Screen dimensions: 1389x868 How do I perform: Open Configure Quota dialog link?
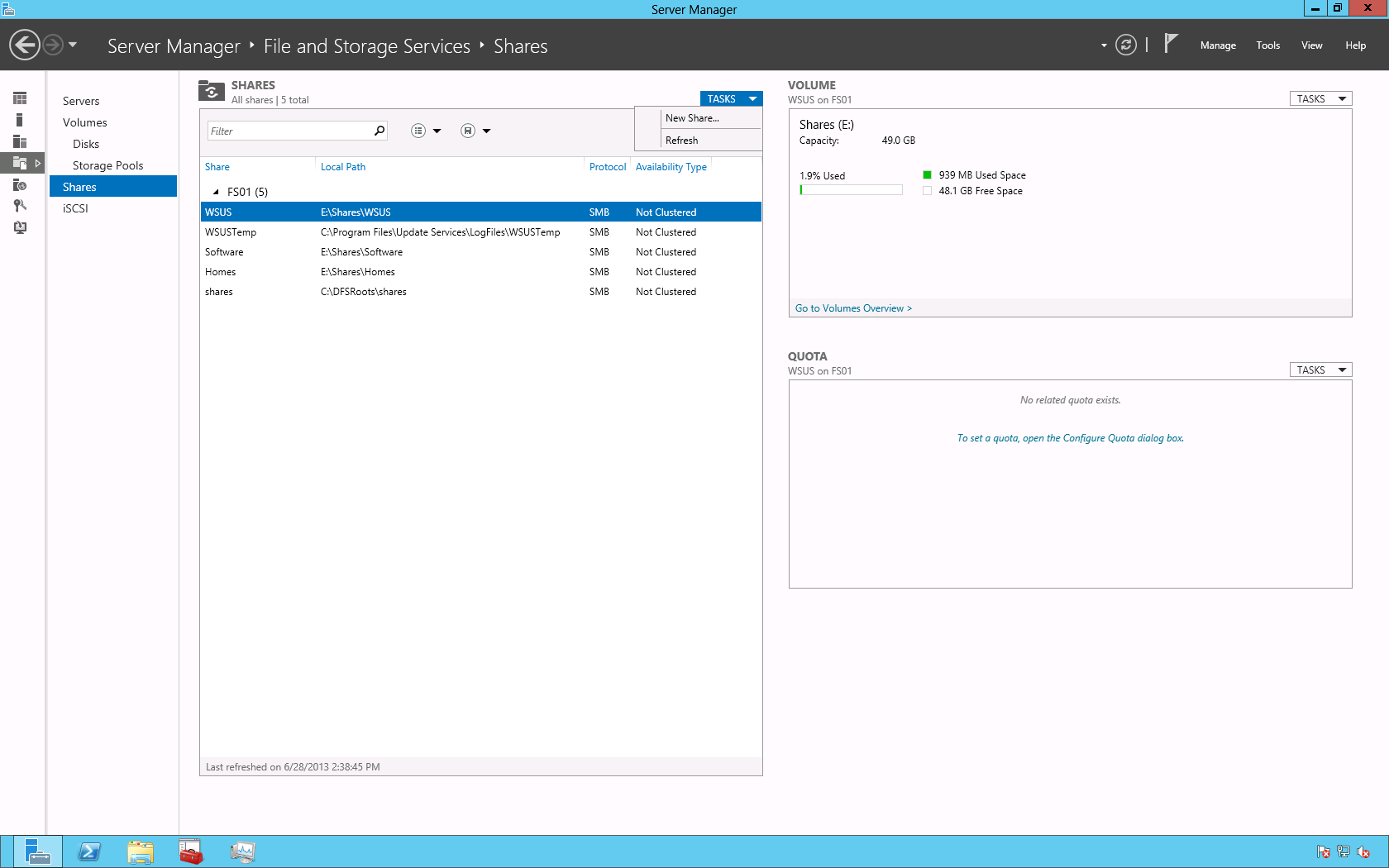click(x=1070, y=438)
